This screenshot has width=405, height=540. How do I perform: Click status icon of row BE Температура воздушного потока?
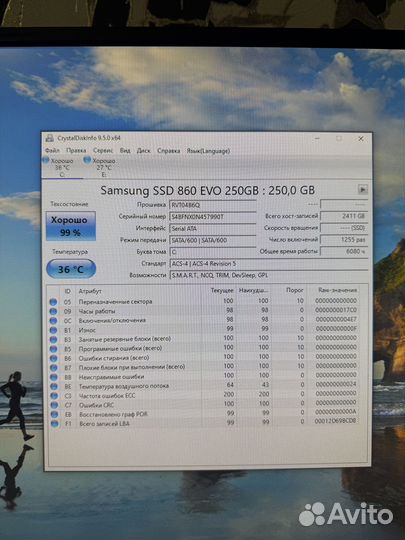(54, 386)
